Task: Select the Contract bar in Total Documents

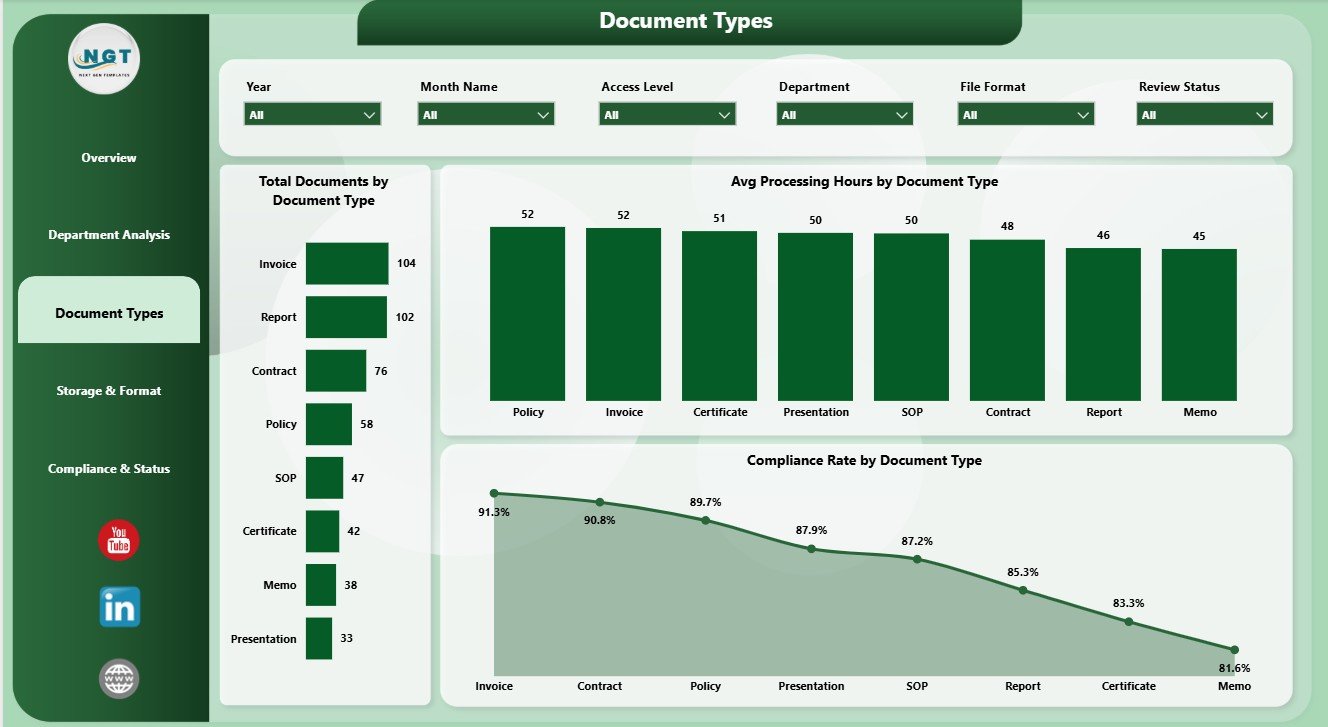Action: [336, 371]
